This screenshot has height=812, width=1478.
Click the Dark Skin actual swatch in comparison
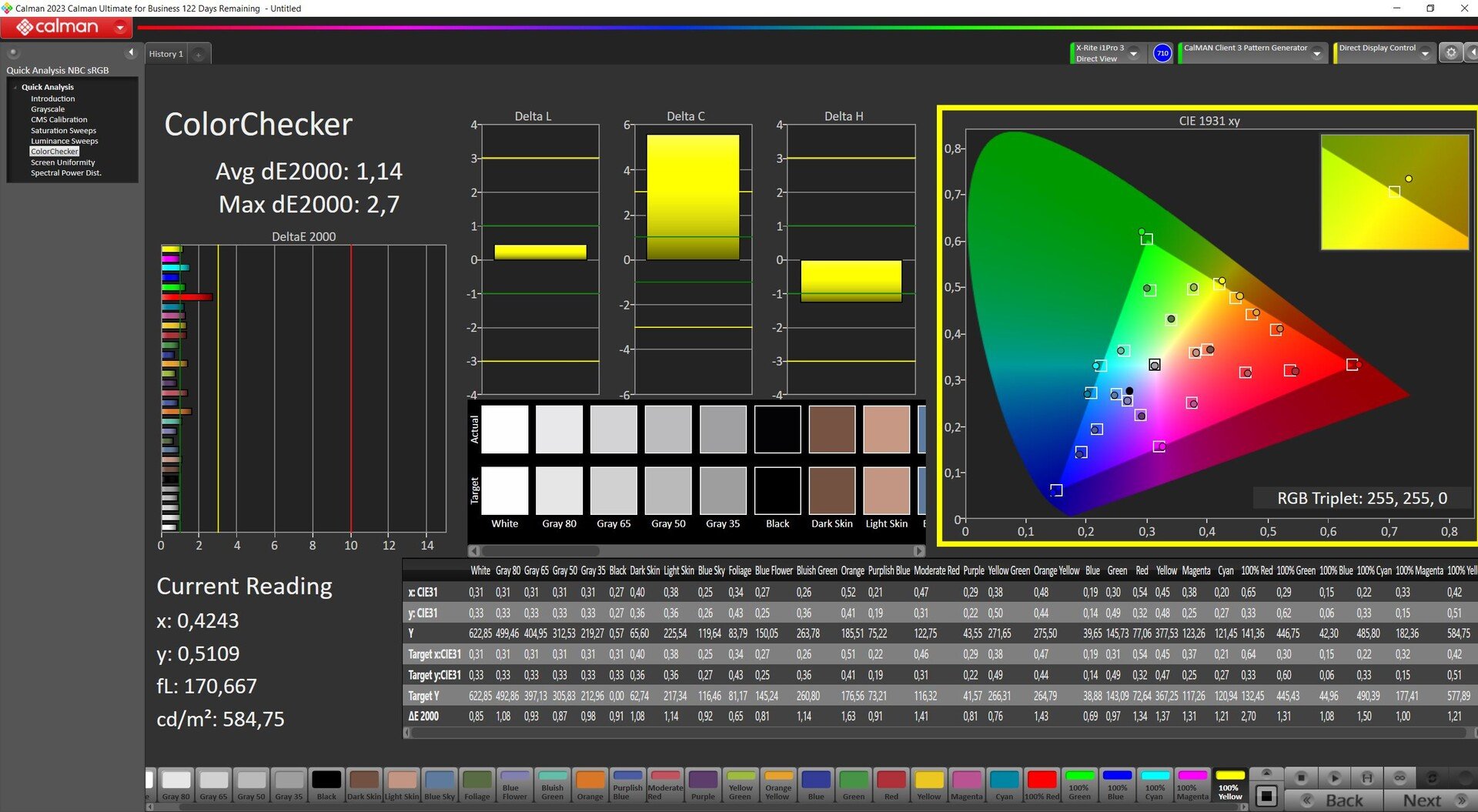[x=832, y=429]
